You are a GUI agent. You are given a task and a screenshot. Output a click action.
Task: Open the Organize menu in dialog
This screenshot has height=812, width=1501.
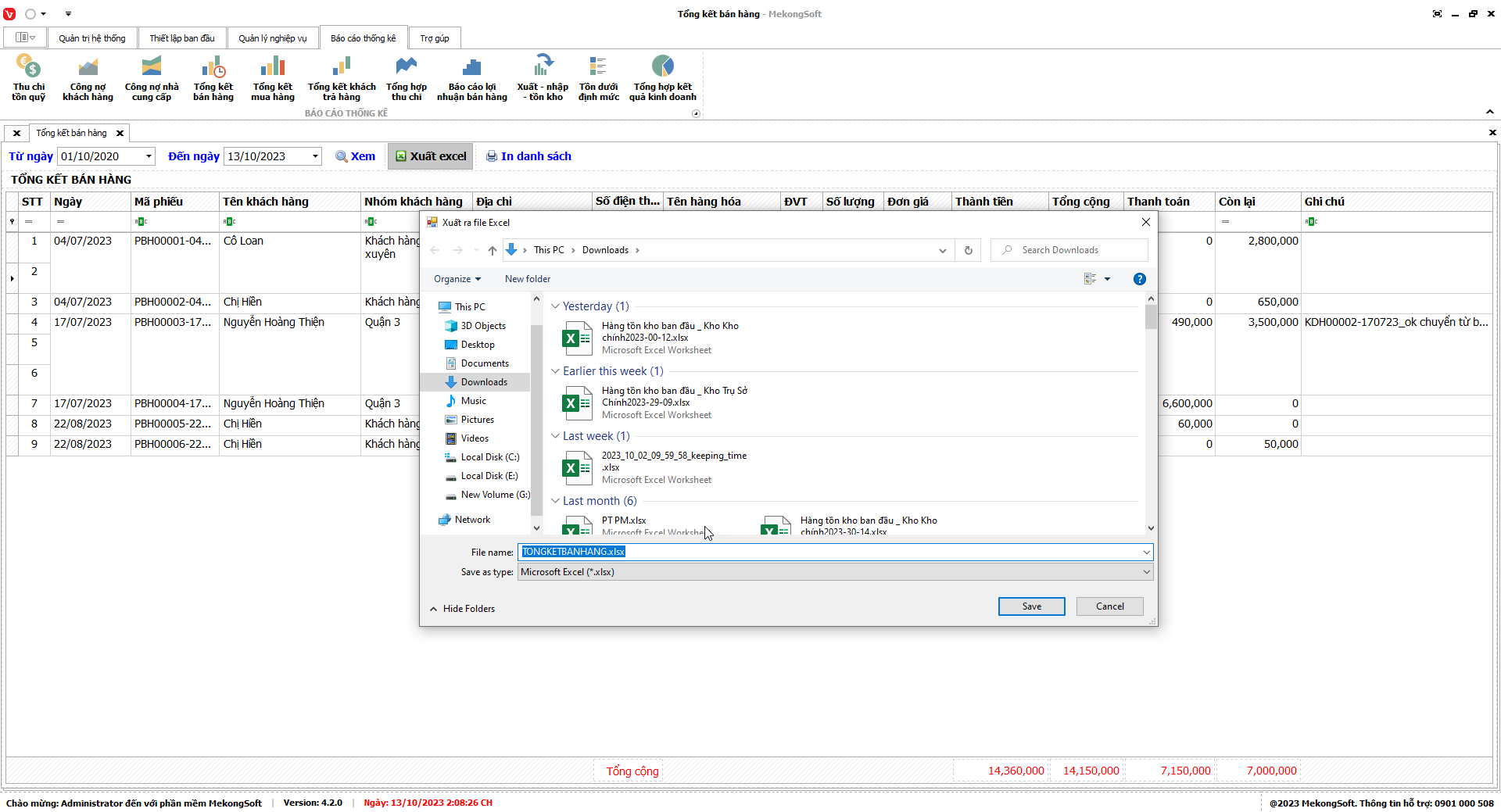(x=457, y=279)
